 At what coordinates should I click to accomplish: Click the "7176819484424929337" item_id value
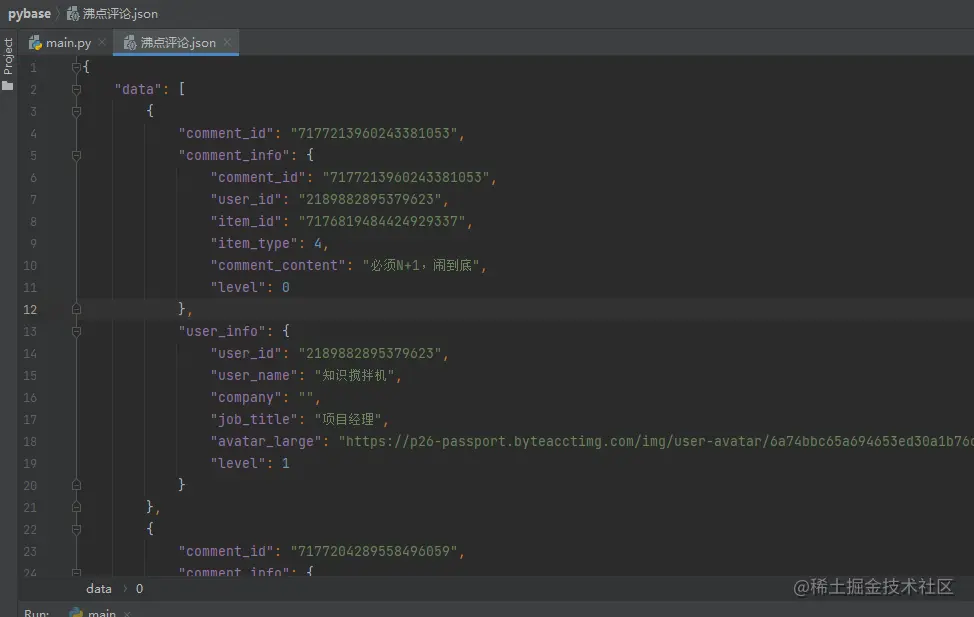tap(382, 221)
